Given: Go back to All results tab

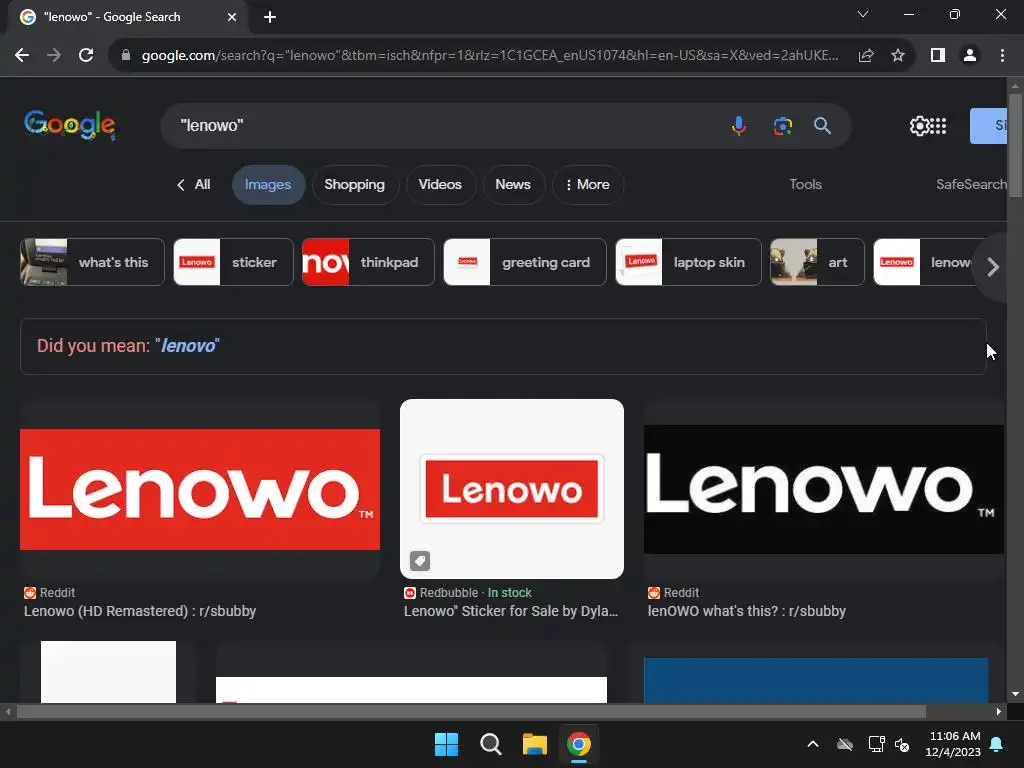Looking at the screenshot, I should pyautogui.click(x=194, y=185).
